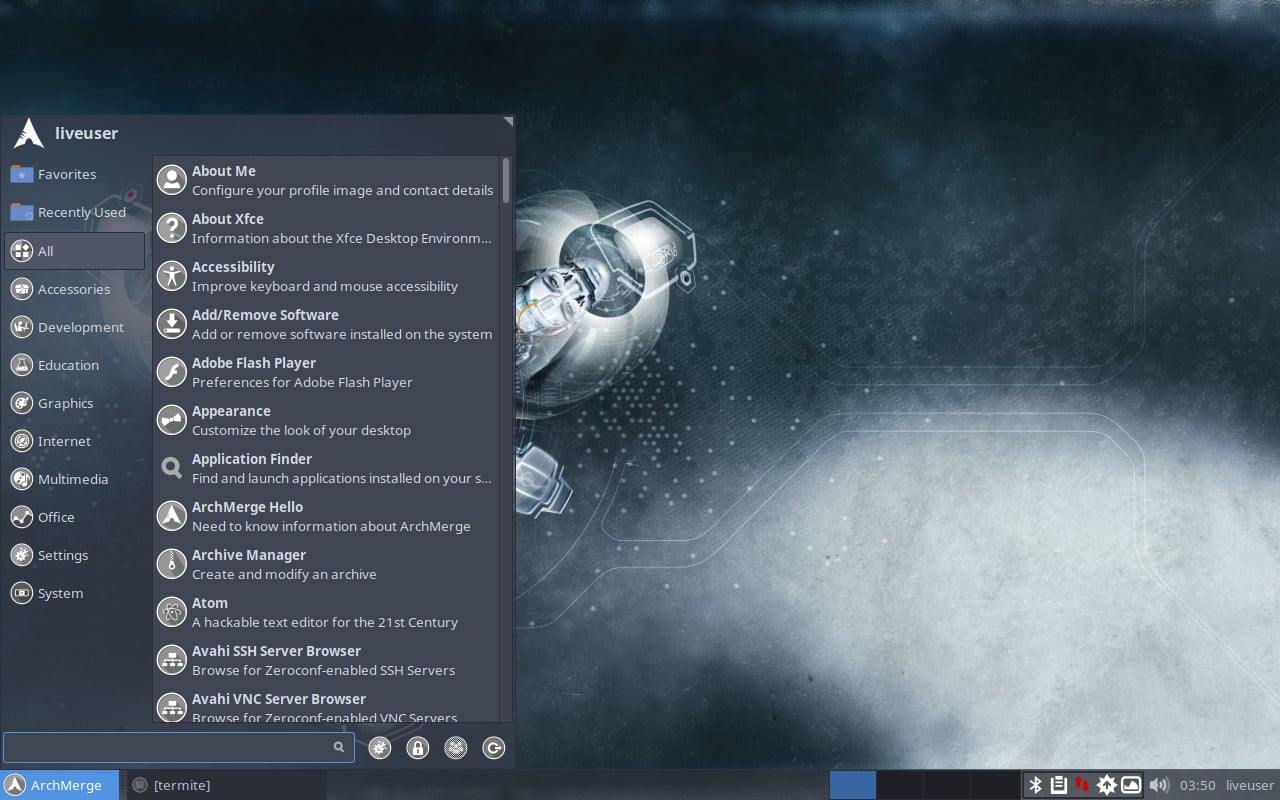This screenshot has width=1280, height=800.
Task: Open the Development category
Action: click(x=75, y=327)
